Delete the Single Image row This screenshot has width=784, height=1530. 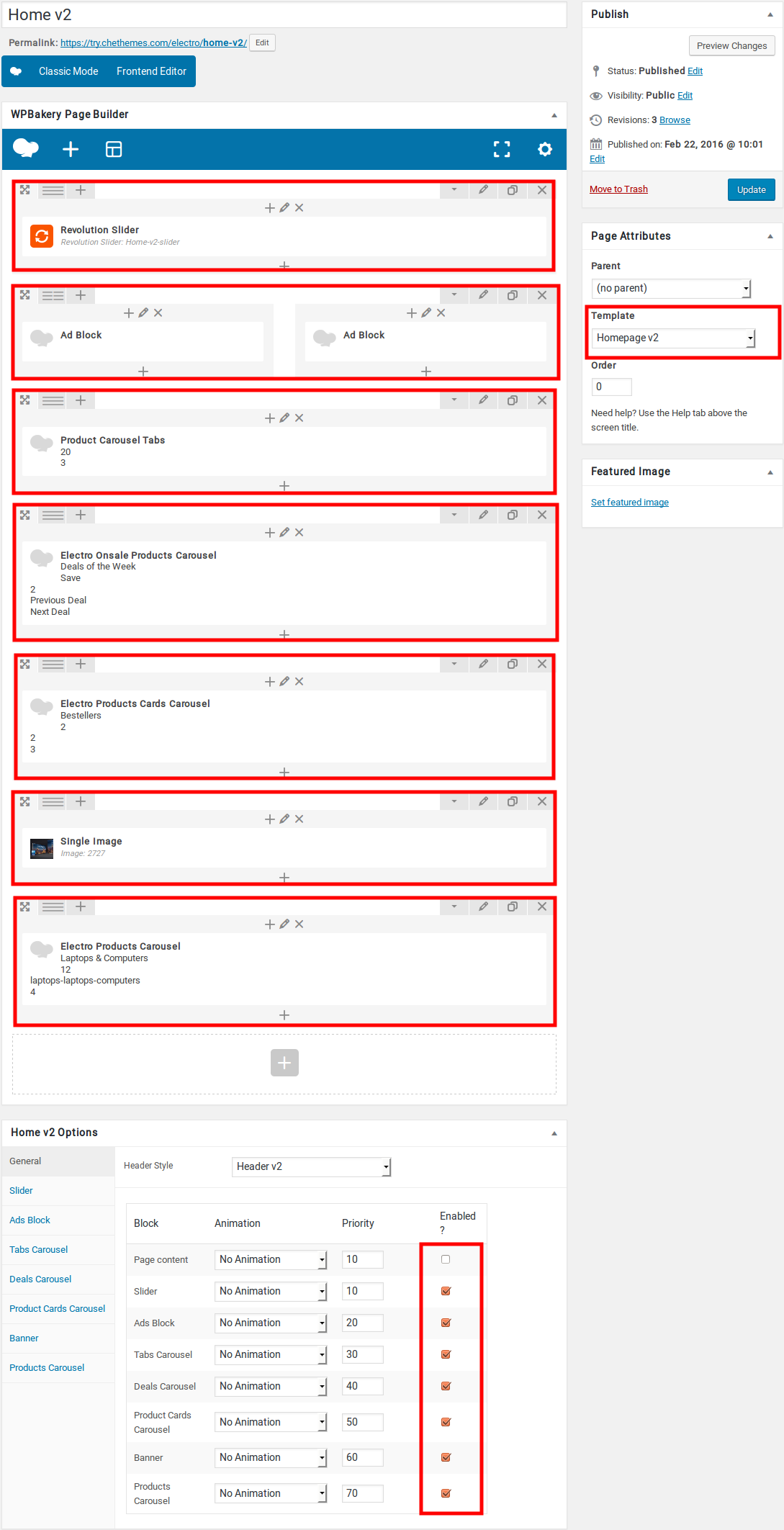542,801
